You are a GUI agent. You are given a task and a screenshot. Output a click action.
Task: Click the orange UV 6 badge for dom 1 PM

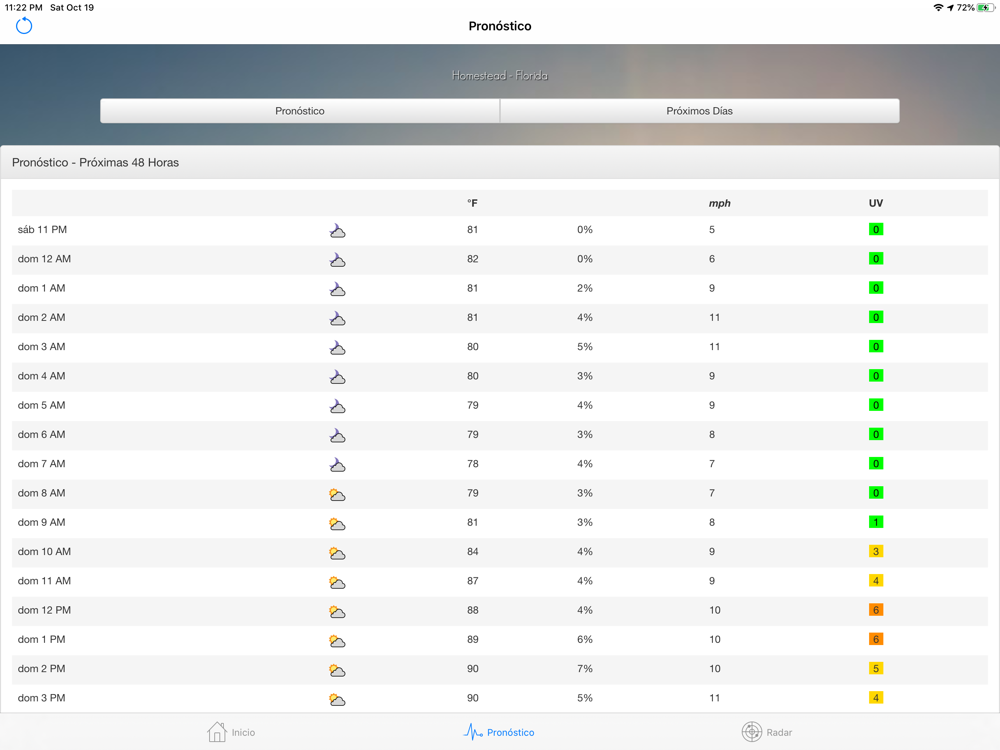coord(876,639)
